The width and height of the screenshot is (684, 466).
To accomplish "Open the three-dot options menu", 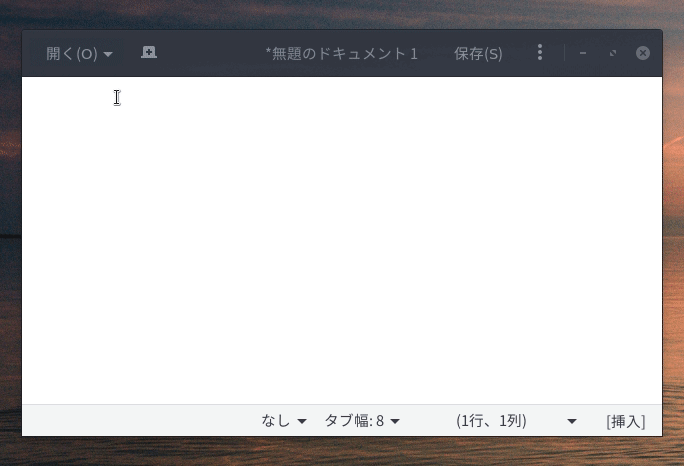I will point(540,53).
